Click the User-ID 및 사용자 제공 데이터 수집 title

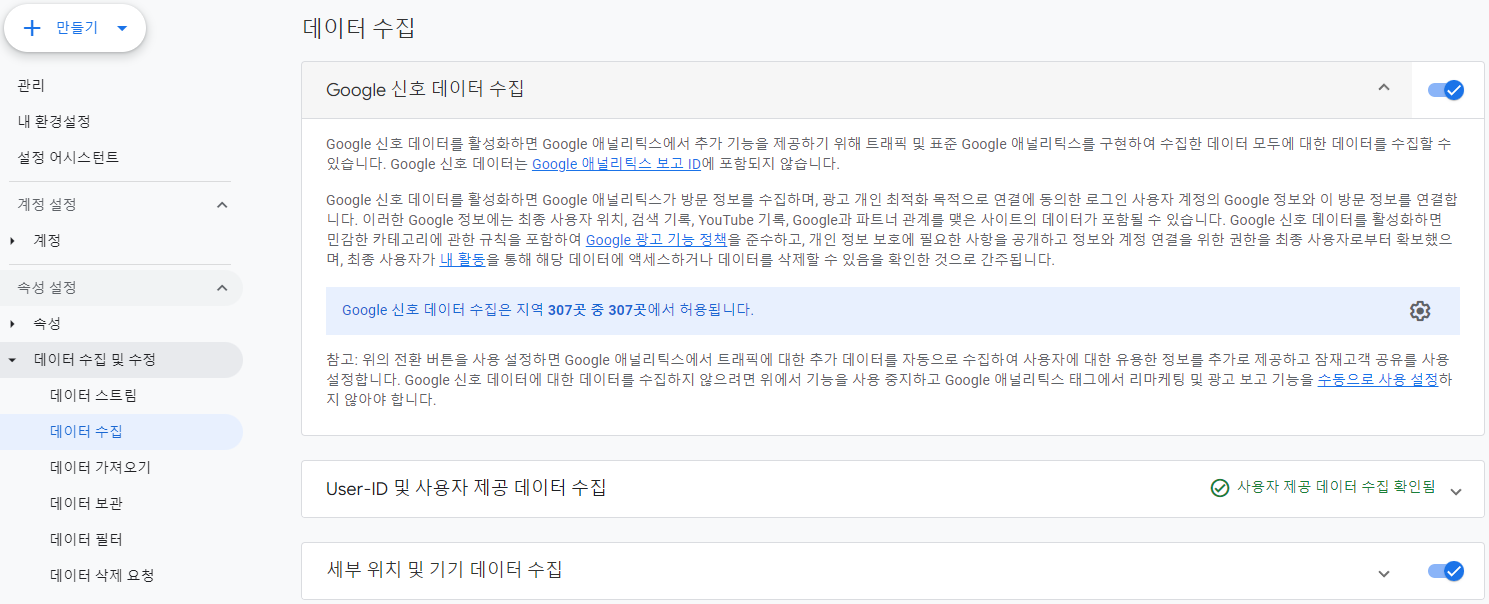point(466,488)
